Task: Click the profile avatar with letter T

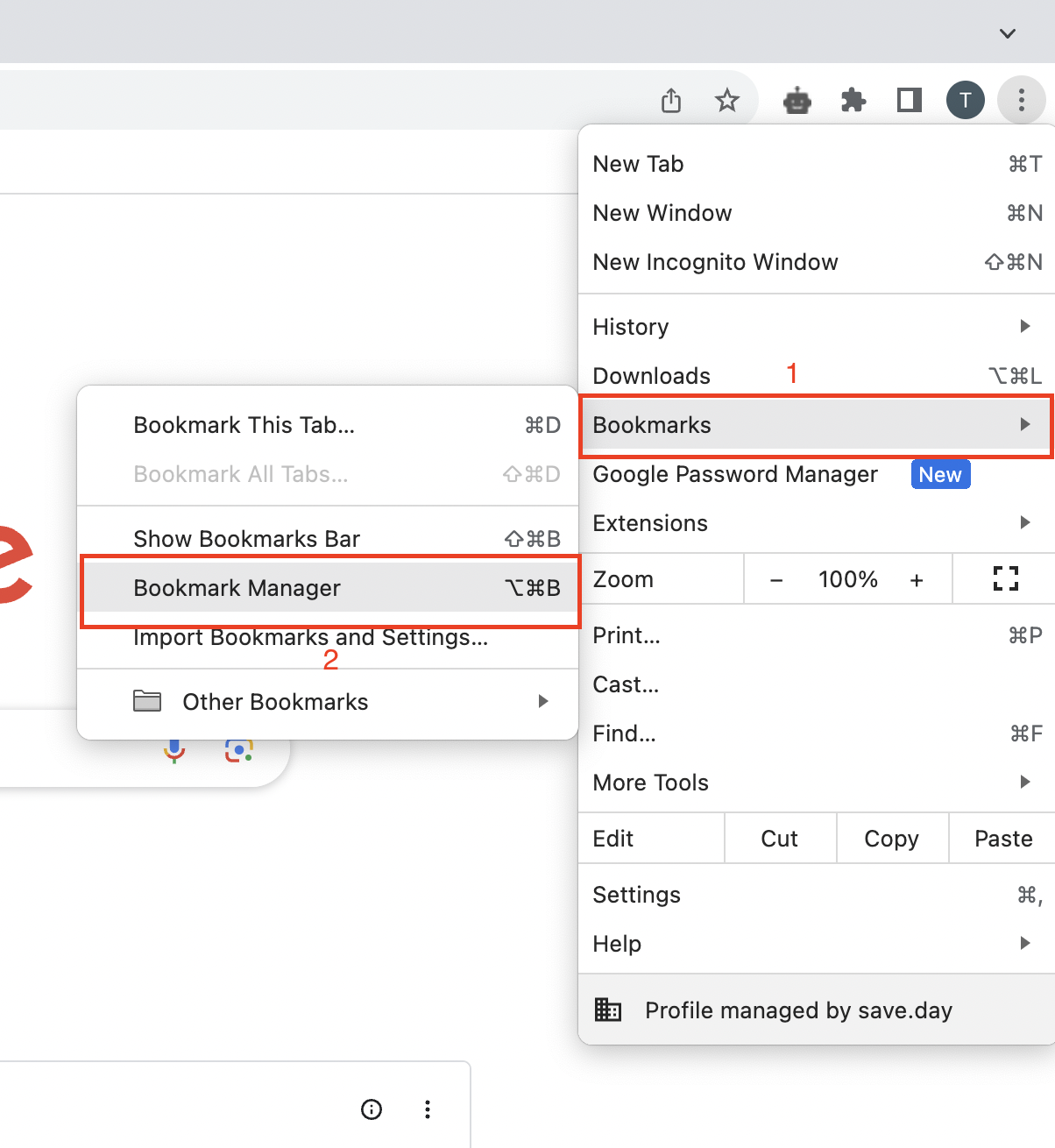Action: click(966, 100)
